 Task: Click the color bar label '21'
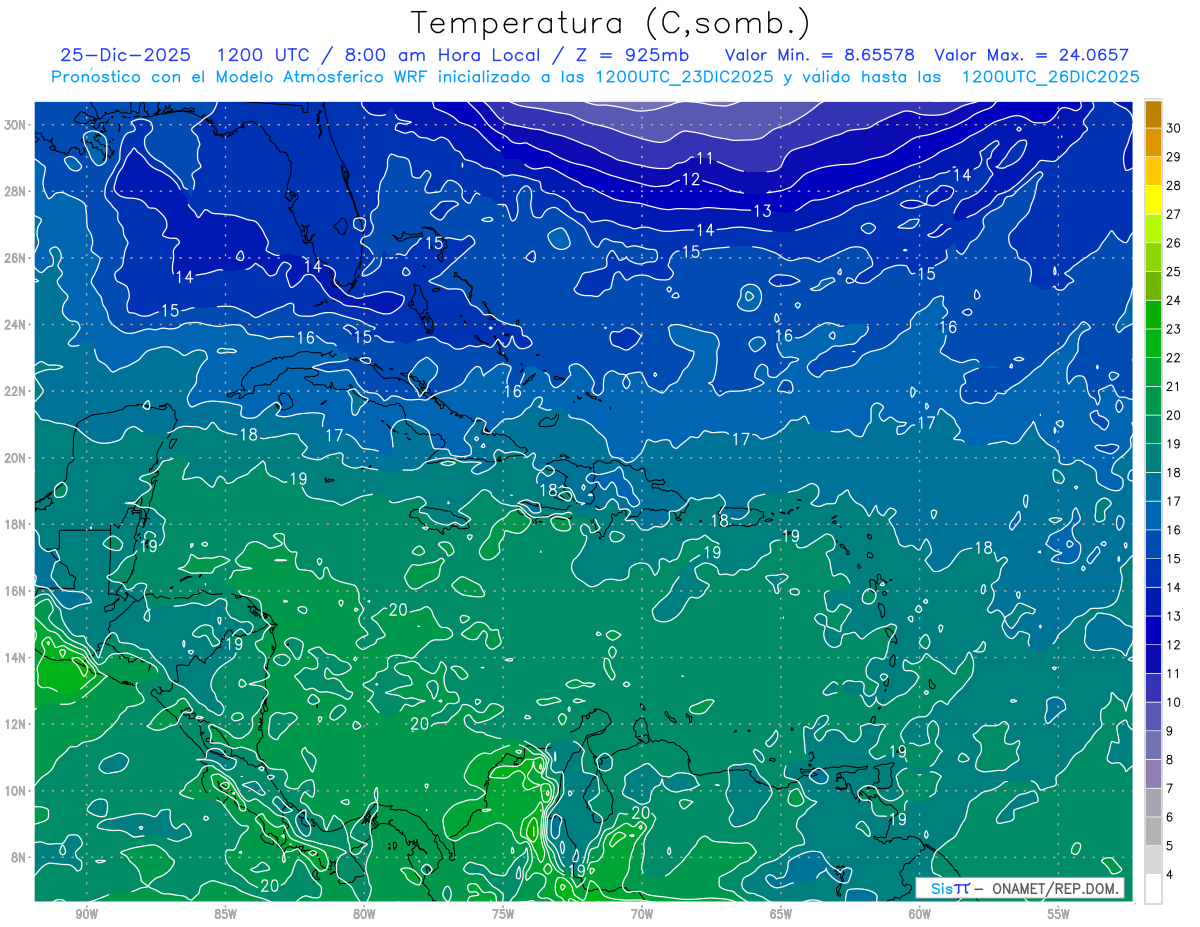[1174, 387]
